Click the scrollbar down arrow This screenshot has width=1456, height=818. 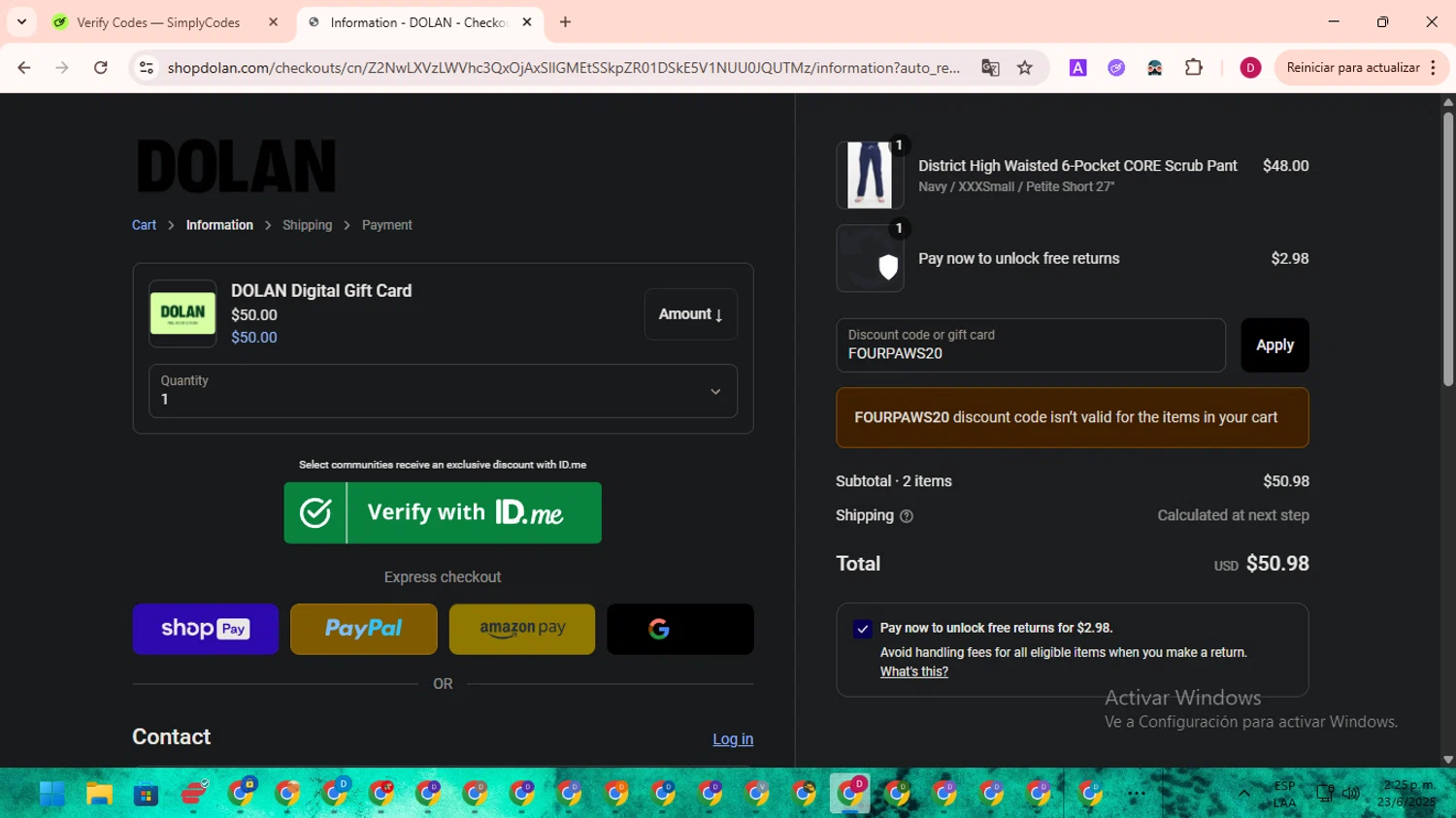1448,760
